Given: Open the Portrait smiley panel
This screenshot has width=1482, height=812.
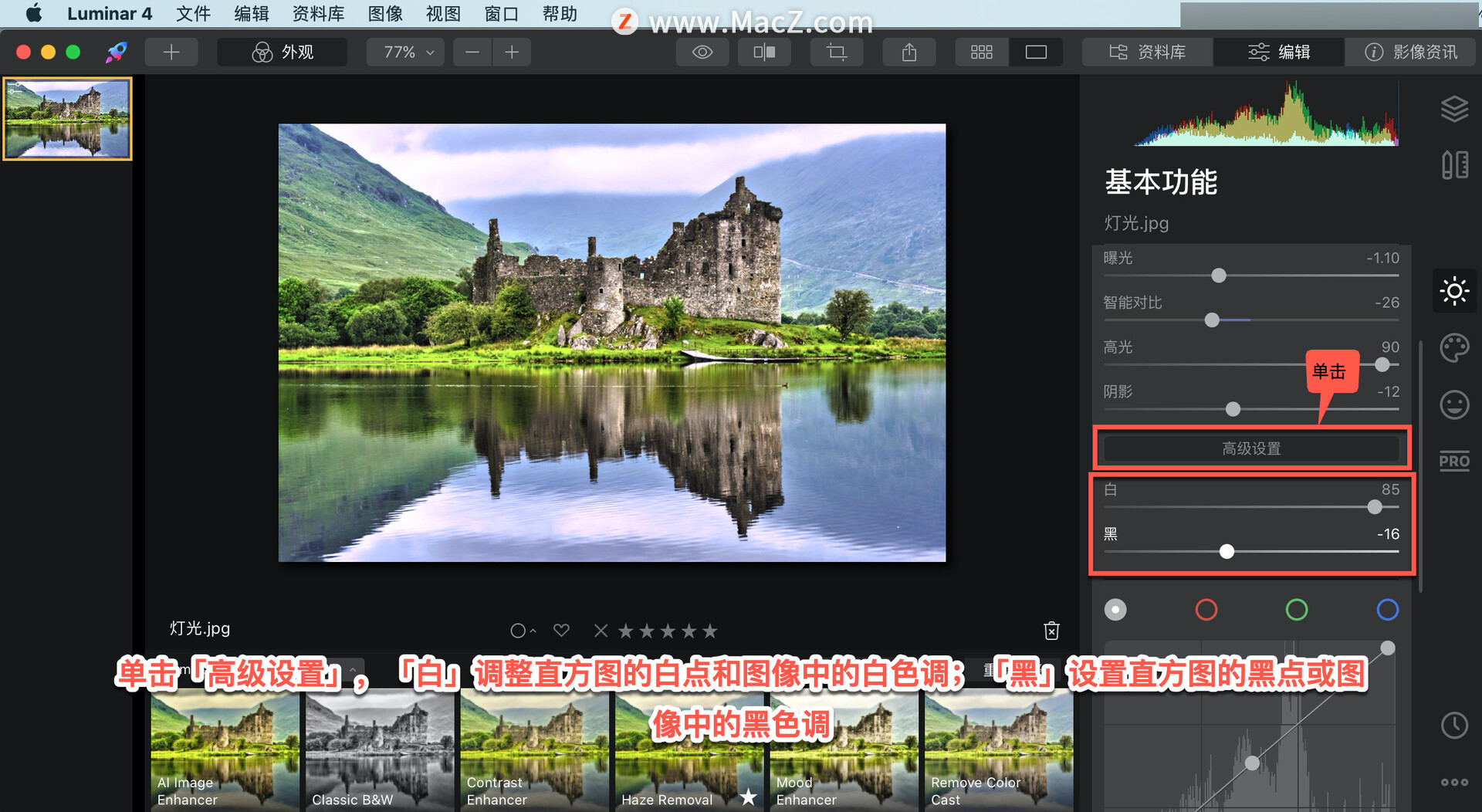Looking at the screenshot, I should [1454, 404].
